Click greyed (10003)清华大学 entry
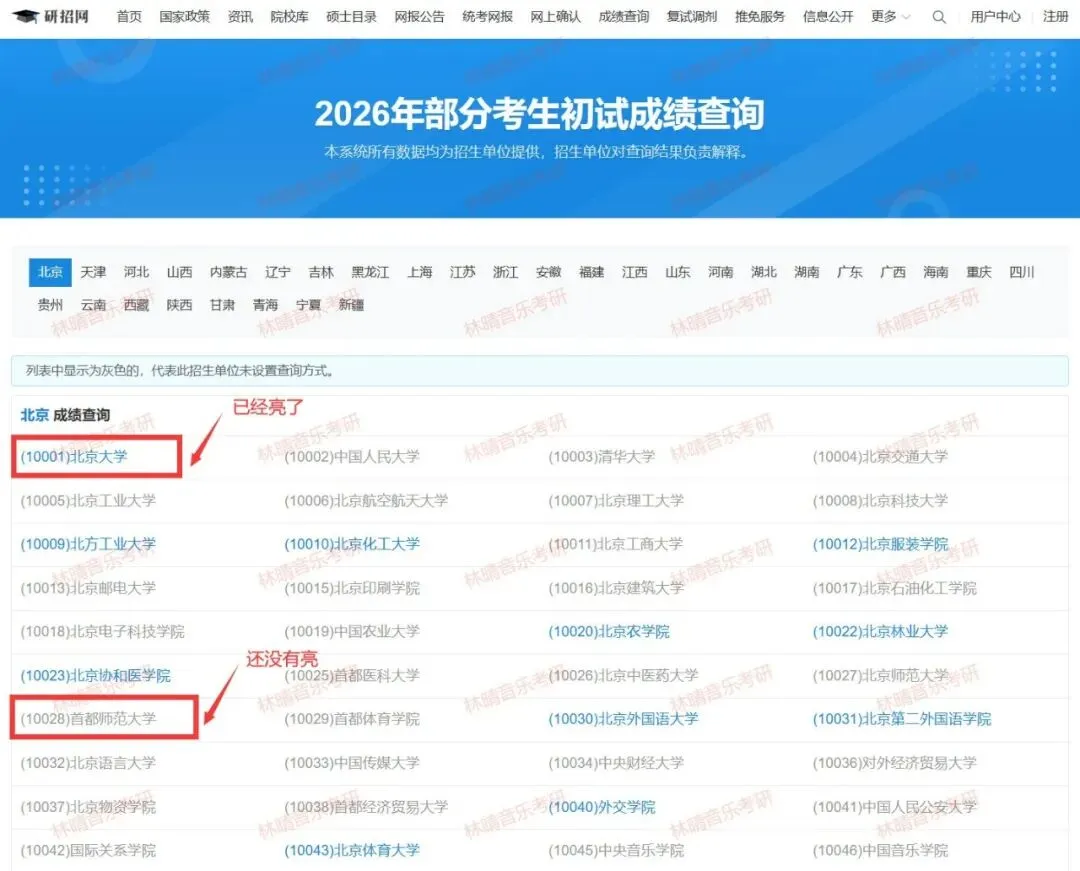Image resolution: width=1080 pixels, height=871 pixels. pos(602,457)
